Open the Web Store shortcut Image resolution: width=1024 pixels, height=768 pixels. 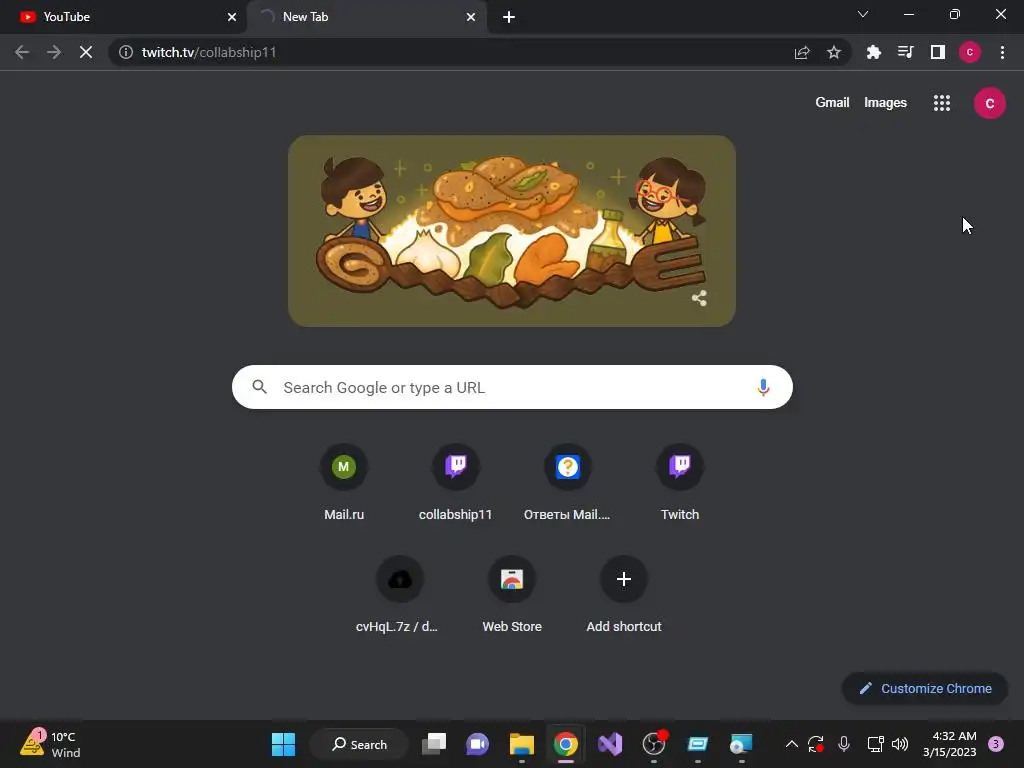pos(512,594)
